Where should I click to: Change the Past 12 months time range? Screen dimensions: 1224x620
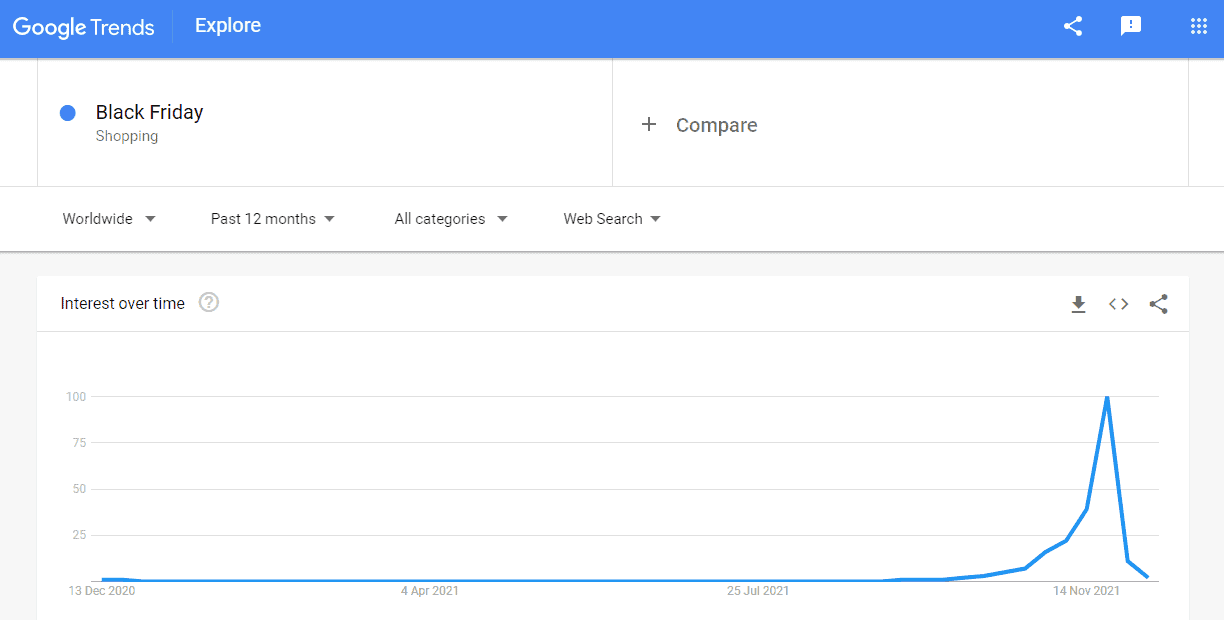click(x=272, y=219)
